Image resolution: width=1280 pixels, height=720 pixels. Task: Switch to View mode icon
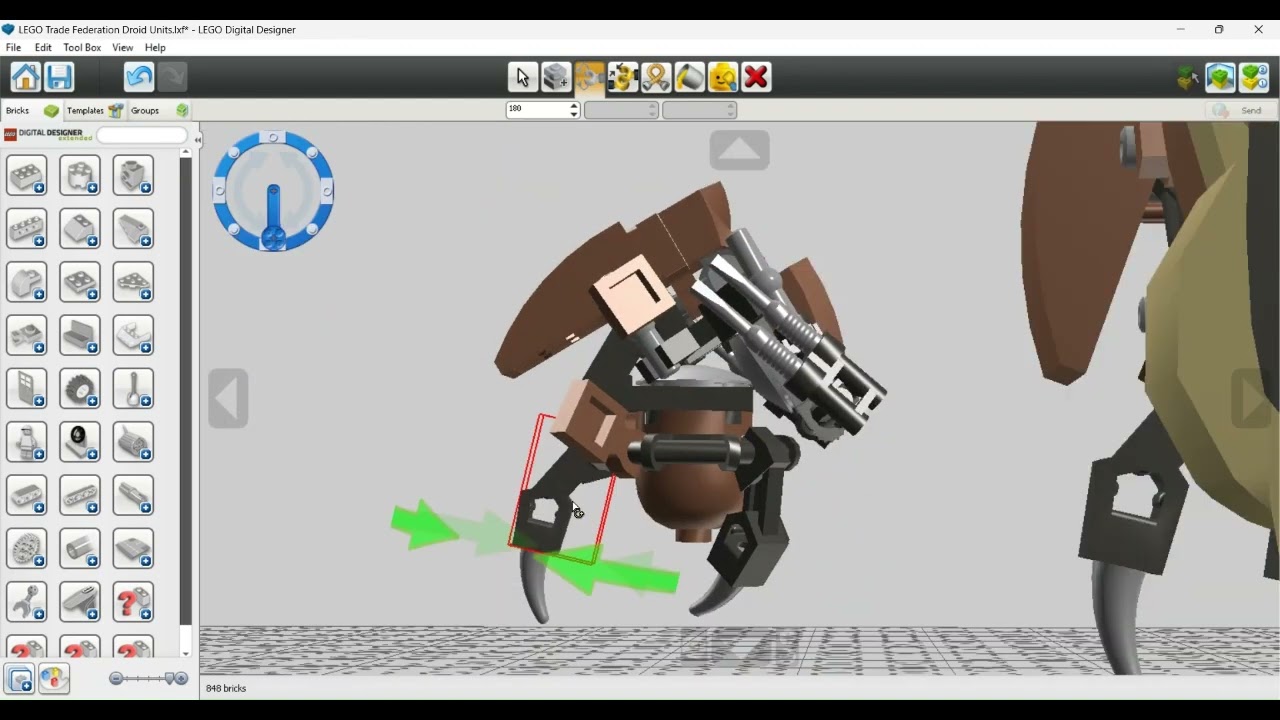(1220, 77)
